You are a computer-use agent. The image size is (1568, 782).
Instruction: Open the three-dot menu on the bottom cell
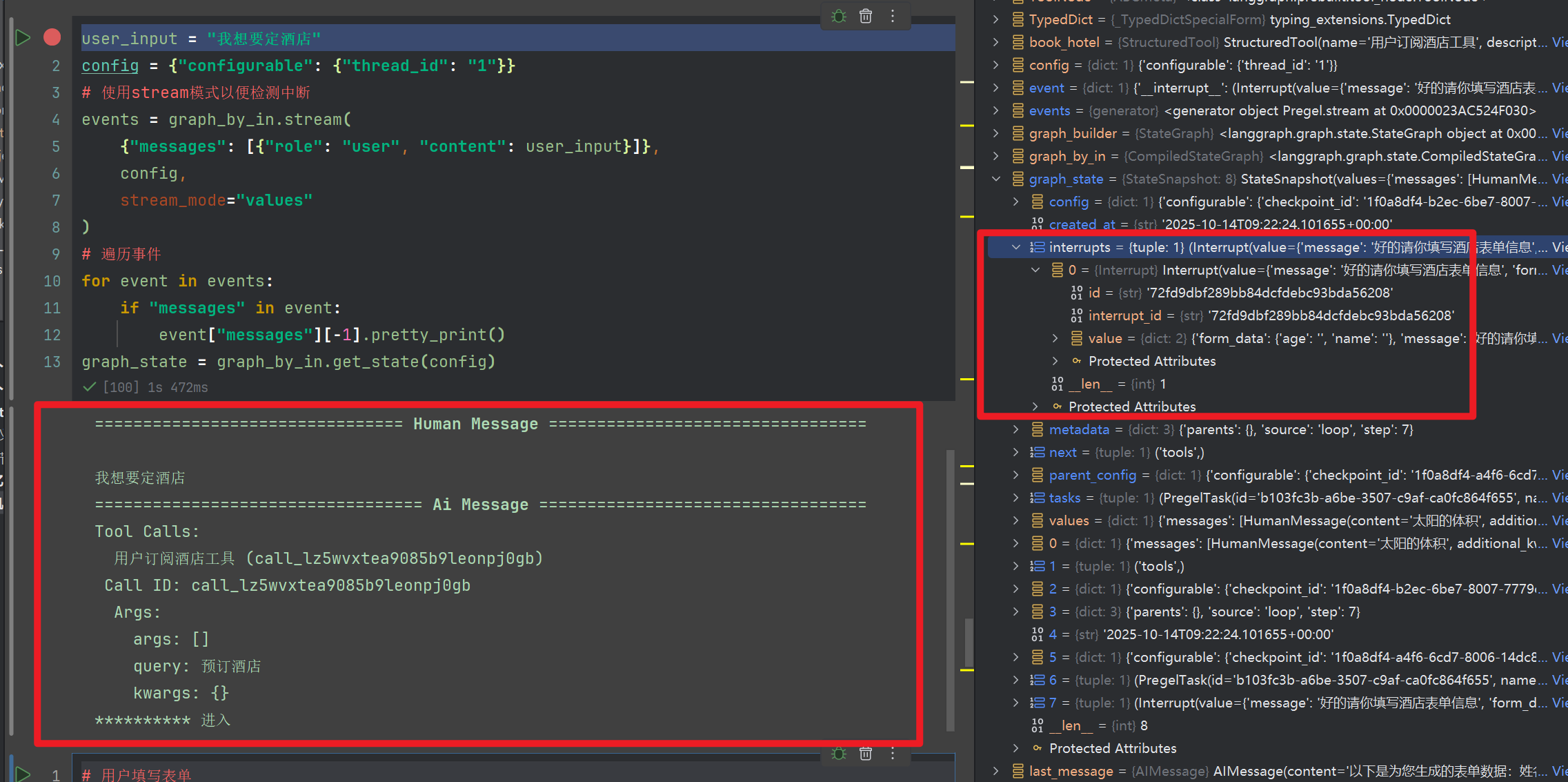893,754
